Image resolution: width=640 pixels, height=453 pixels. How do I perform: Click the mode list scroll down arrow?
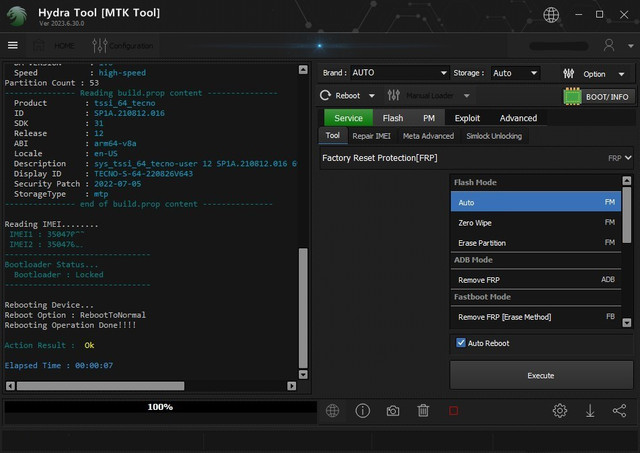(x=627, y=322)
